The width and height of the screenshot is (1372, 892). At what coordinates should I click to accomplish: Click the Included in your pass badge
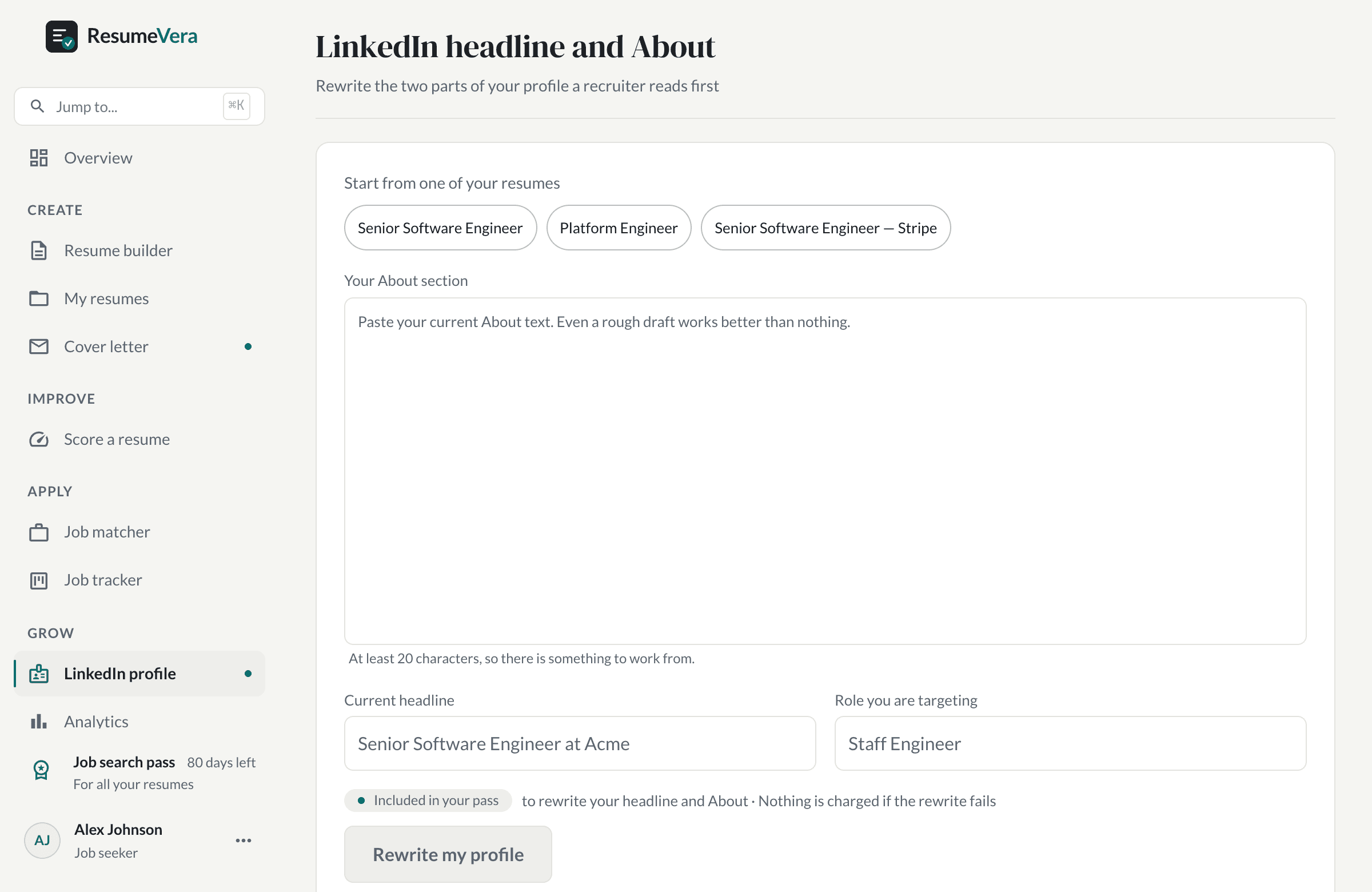(427, 800)
